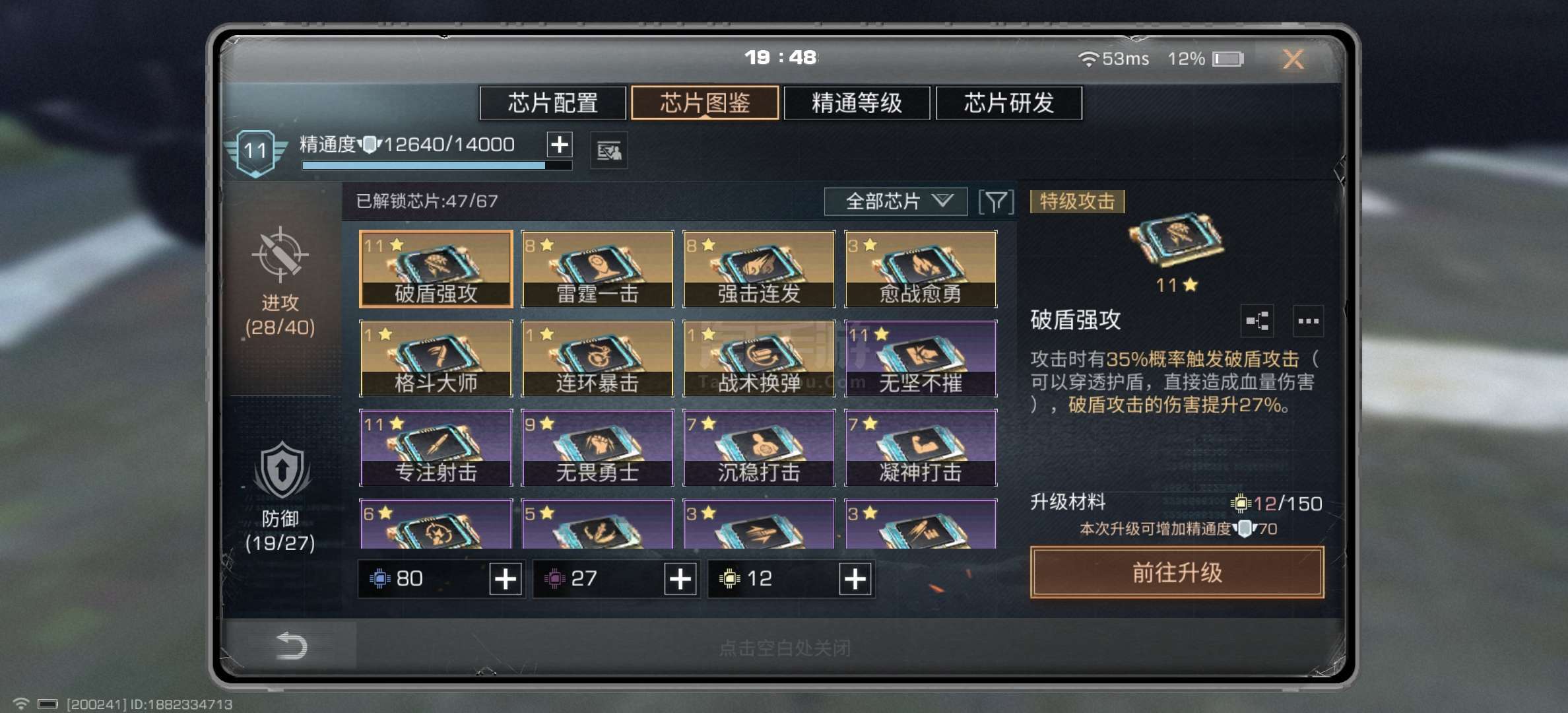
Task: Close the panel with the orange X
Action: [1293, 59]
